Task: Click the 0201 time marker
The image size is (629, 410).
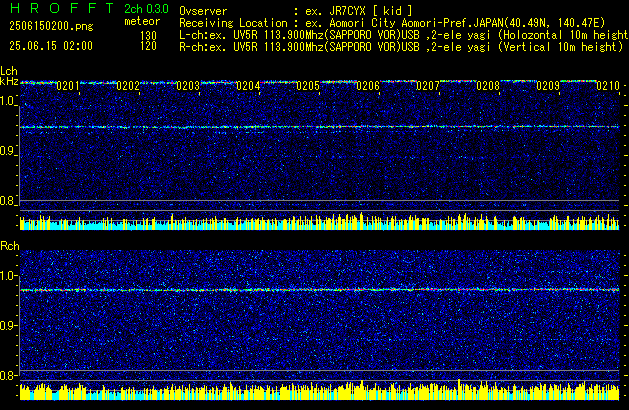Action: (68, 86)
